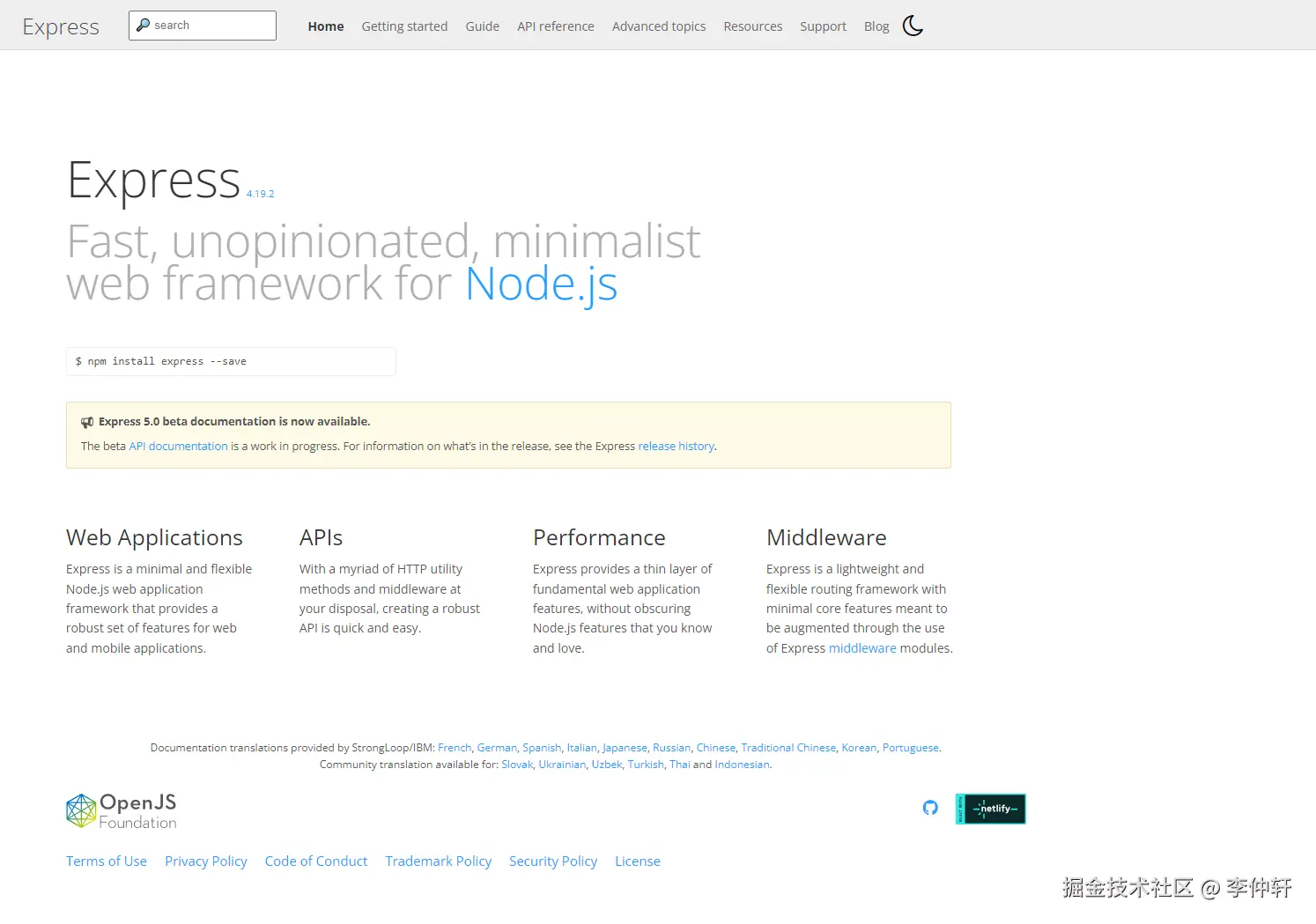1316x924 pixels.
Task: Follow the middleware link
Action: tap(862, 648)
